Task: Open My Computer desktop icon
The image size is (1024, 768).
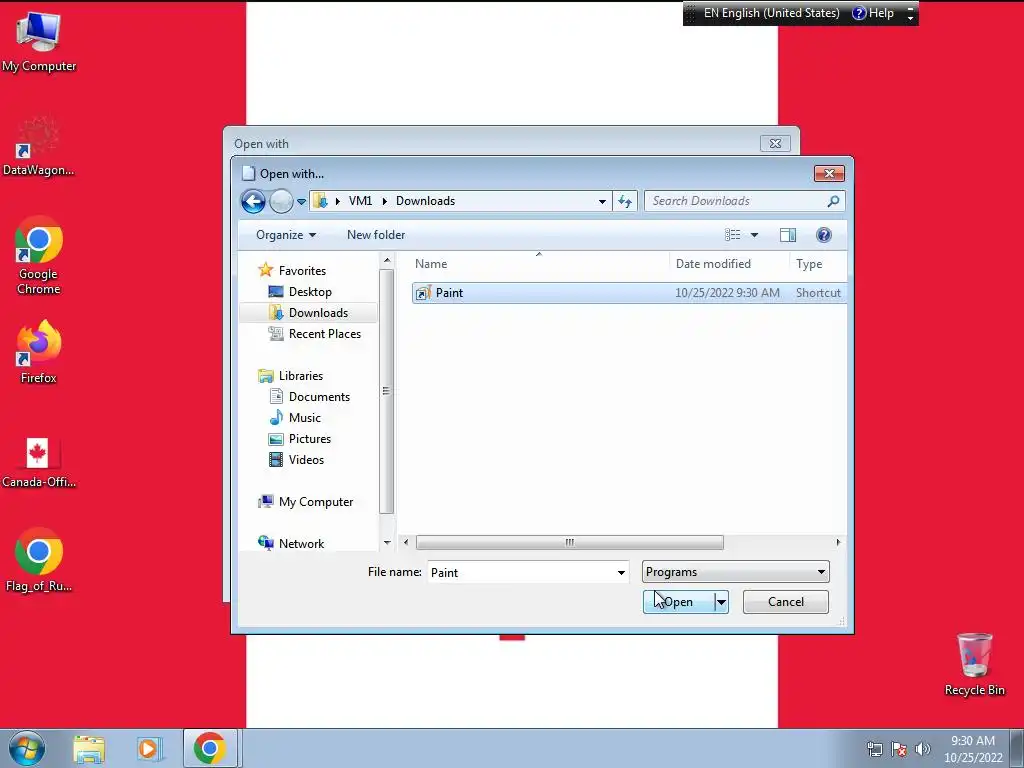Action: point(39,42)
